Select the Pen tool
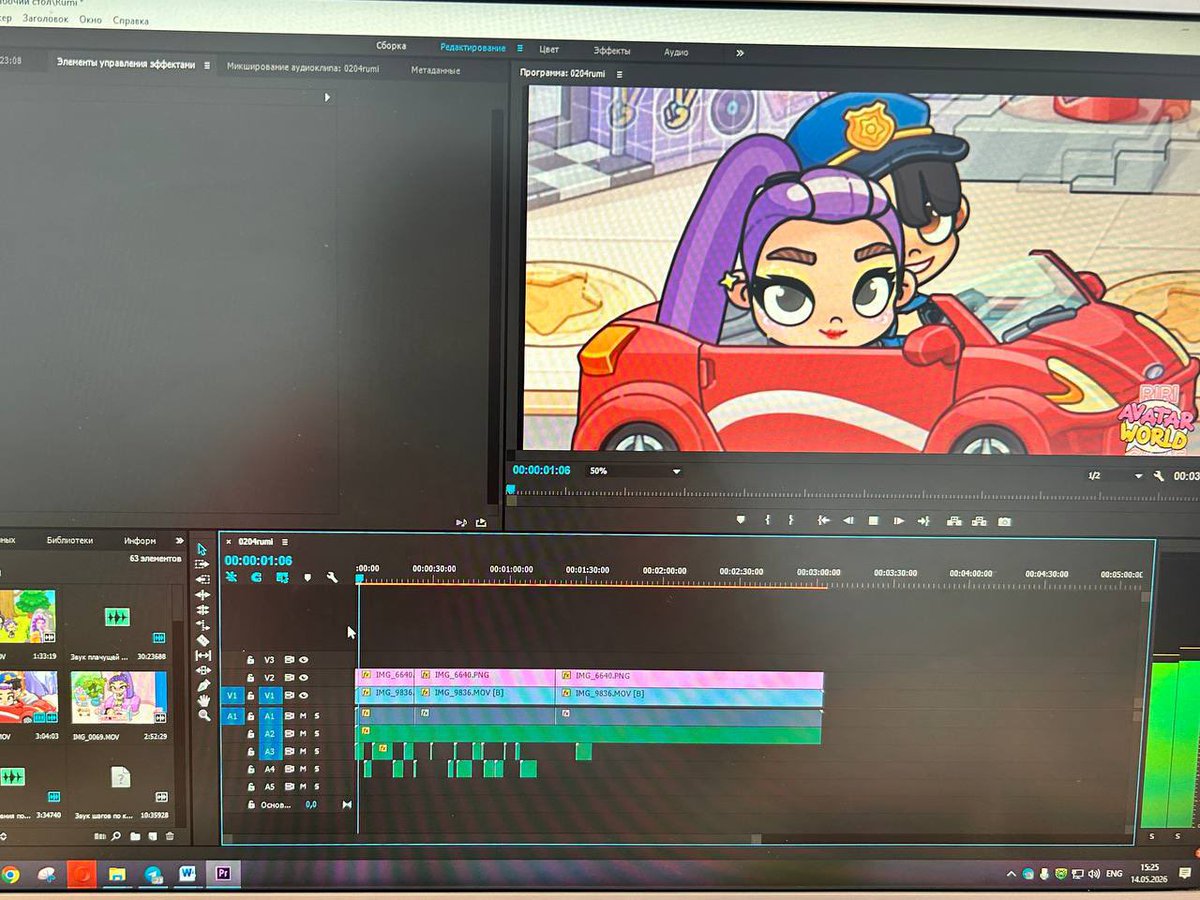Image resolution: width=1200 pixels, height=900 pixels. coord(204,685)
